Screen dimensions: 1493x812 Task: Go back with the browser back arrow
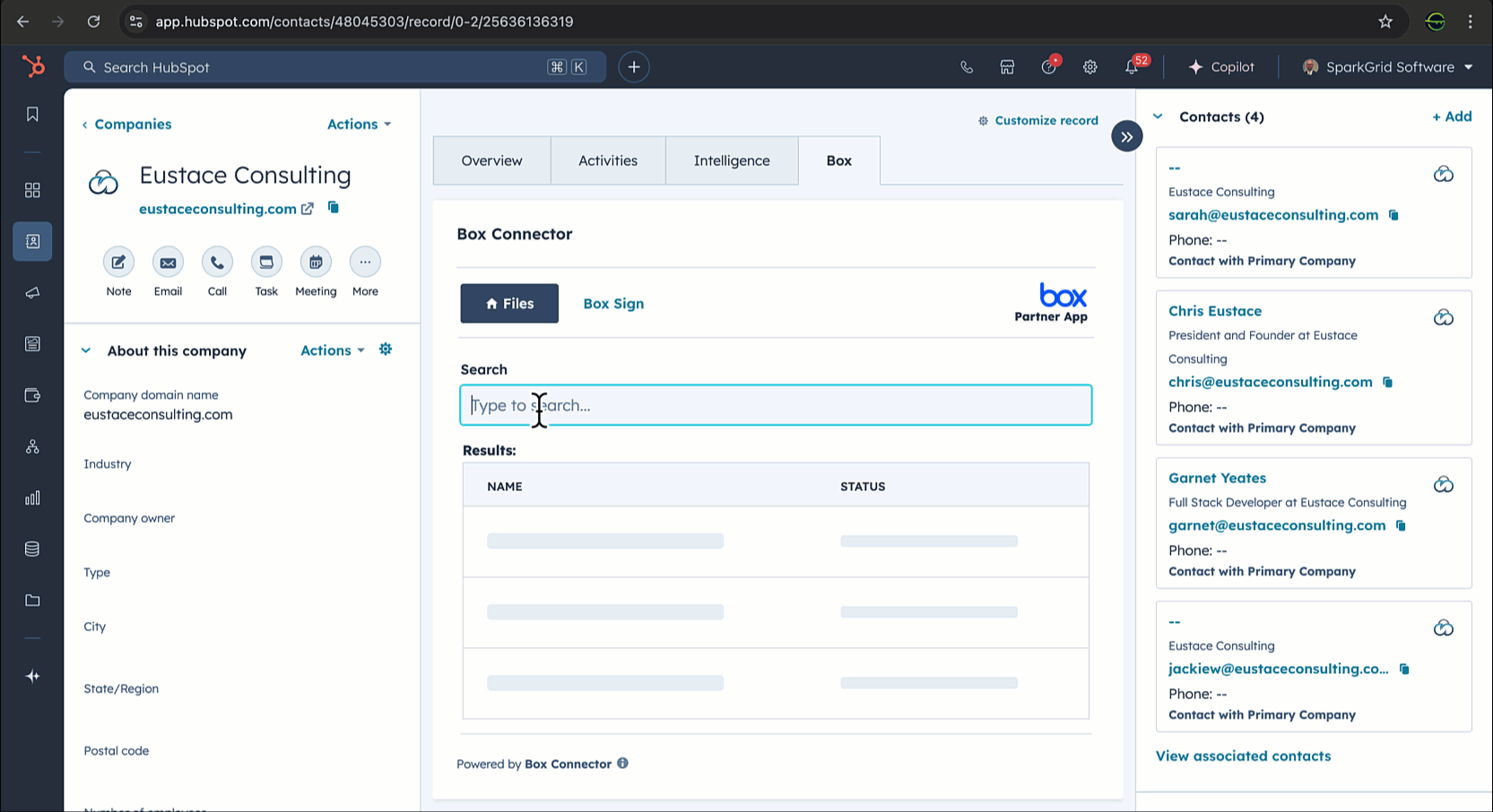click(23, 22)
